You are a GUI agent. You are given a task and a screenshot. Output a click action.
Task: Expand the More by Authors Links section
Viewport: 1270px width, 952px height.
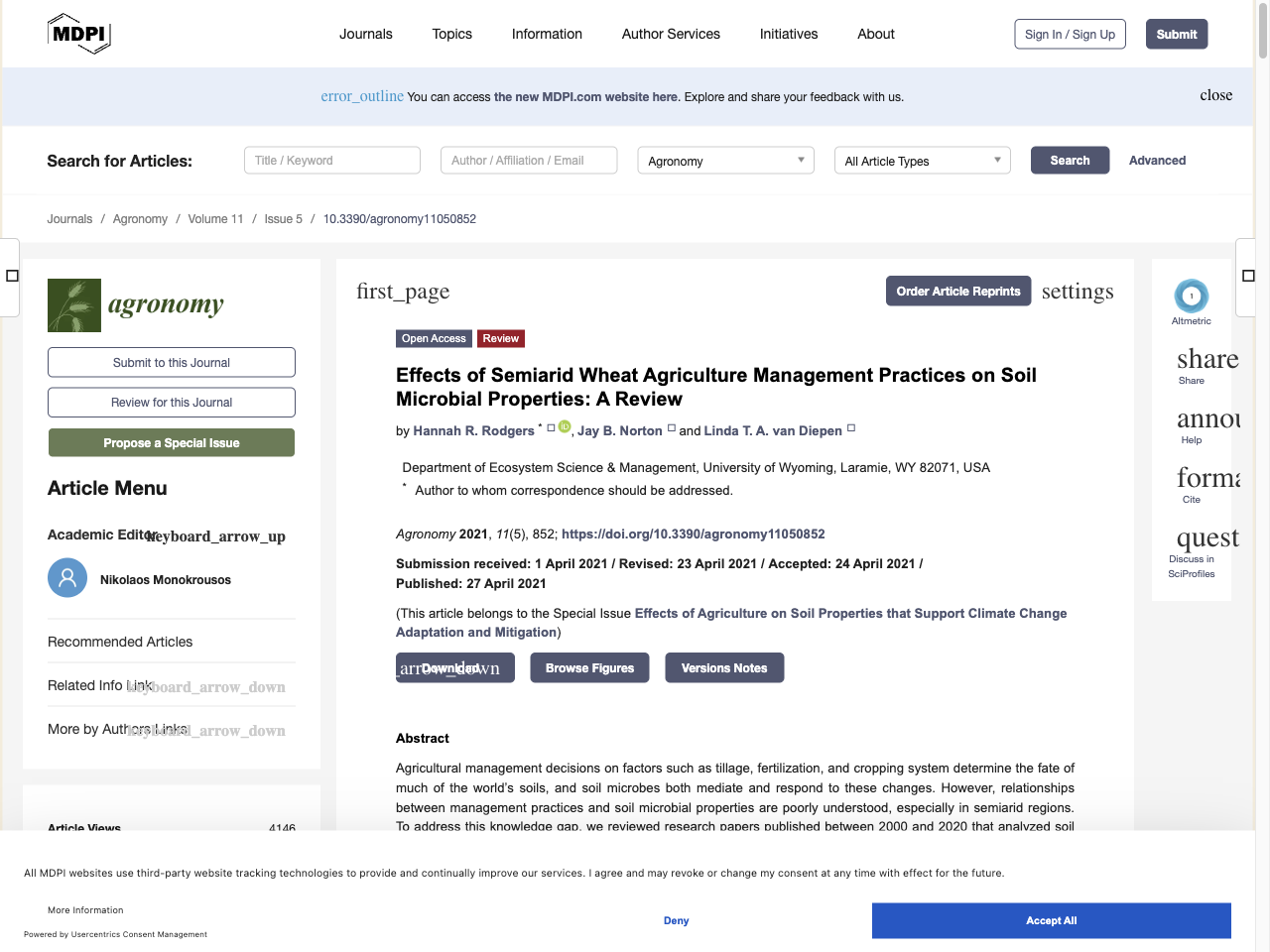click(206, 729)
